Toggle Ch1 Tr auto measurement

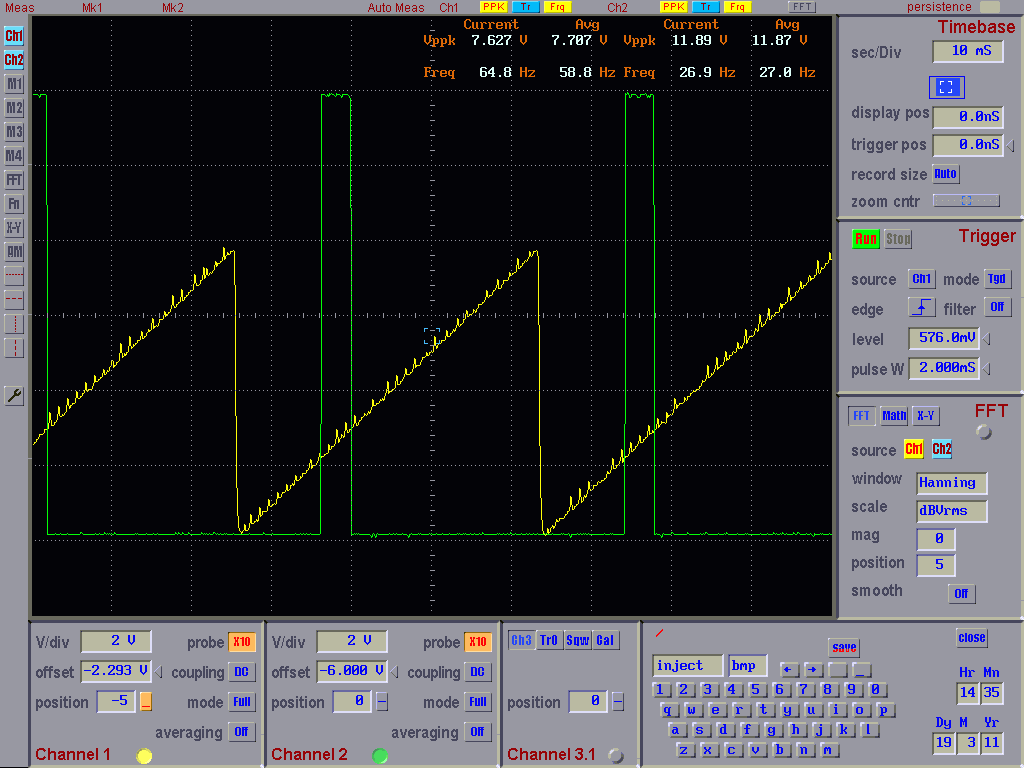pyautogui.click(x=526, y=7)
